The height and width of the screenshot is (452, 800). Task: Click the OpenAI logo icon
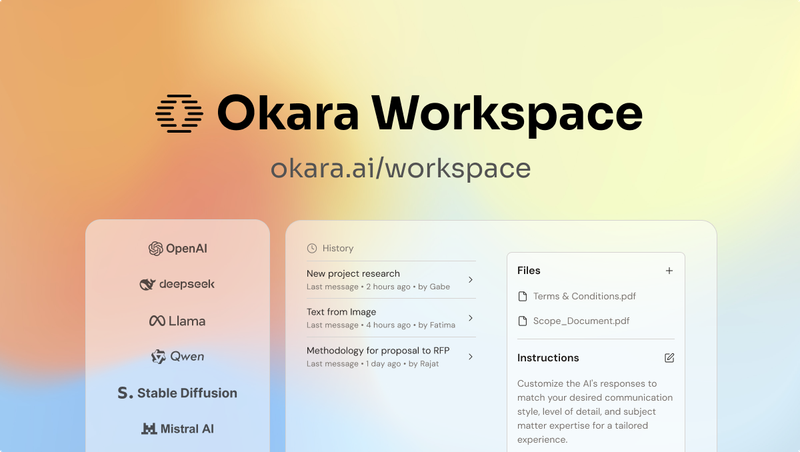tap(156, 248)
